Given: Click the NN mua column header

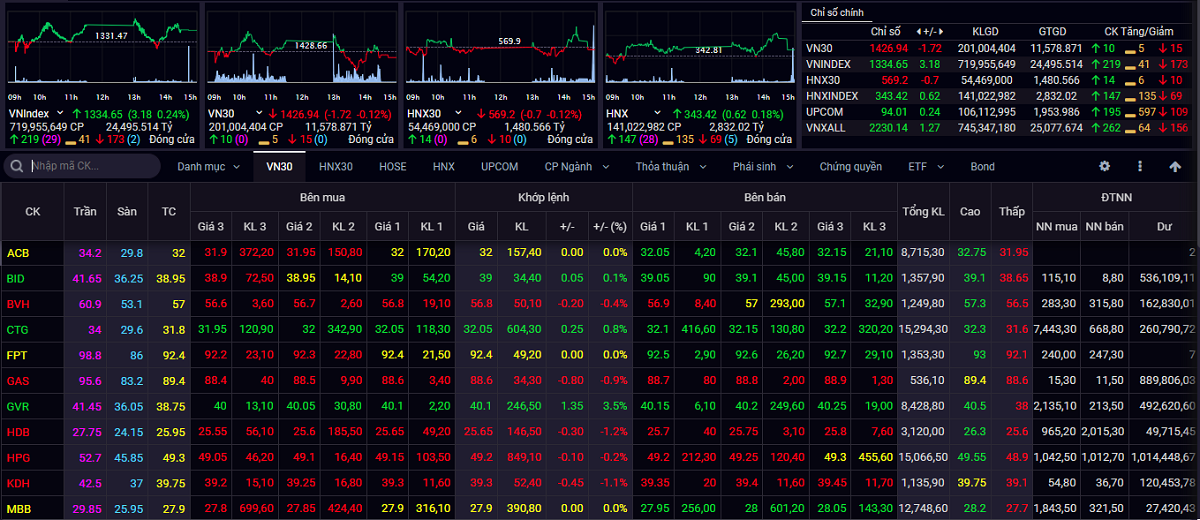Looking at the screenshot, I should (1057, 226).
